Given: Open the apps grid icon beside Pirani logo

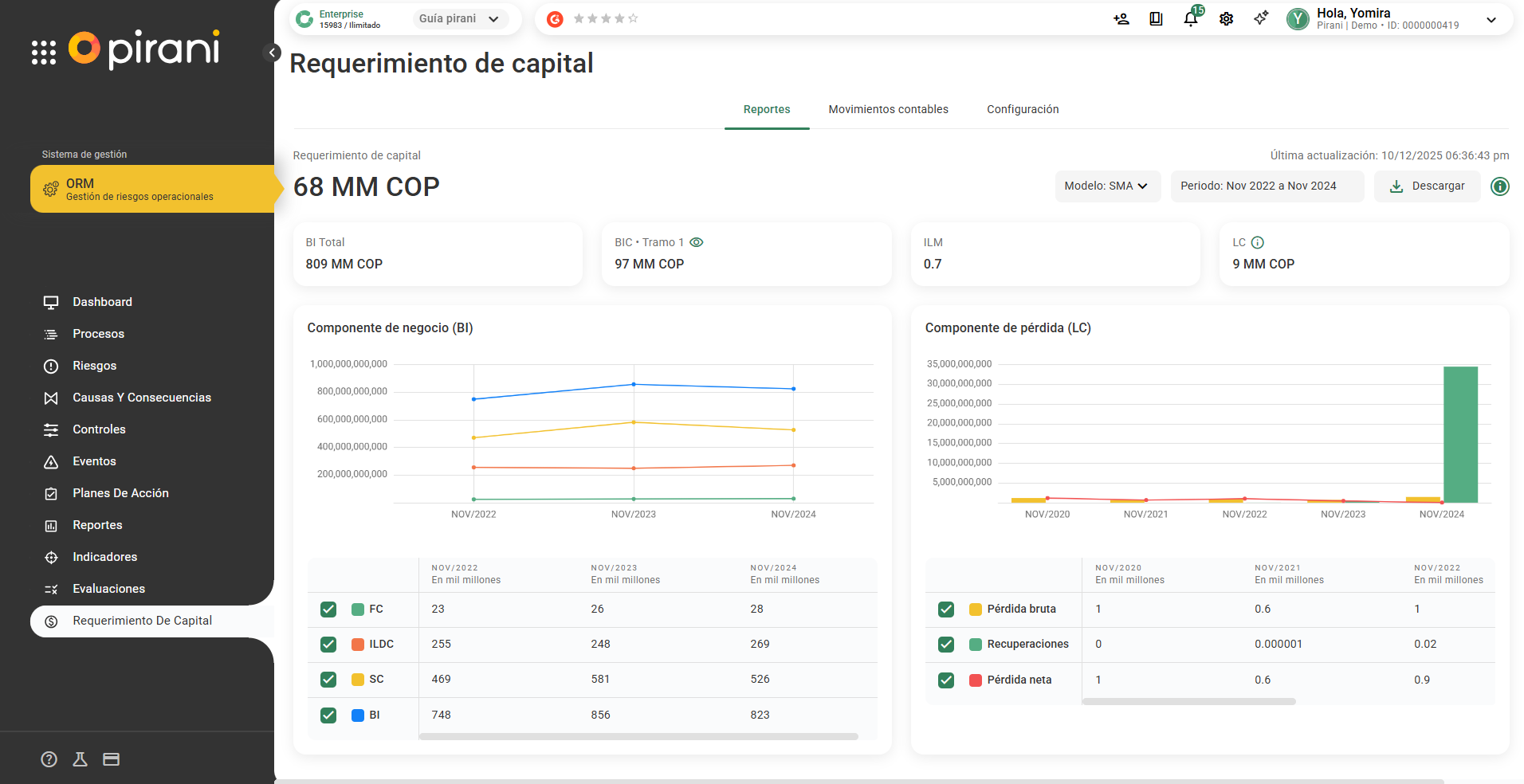Looking at the screenshot, I should point(44,53).
